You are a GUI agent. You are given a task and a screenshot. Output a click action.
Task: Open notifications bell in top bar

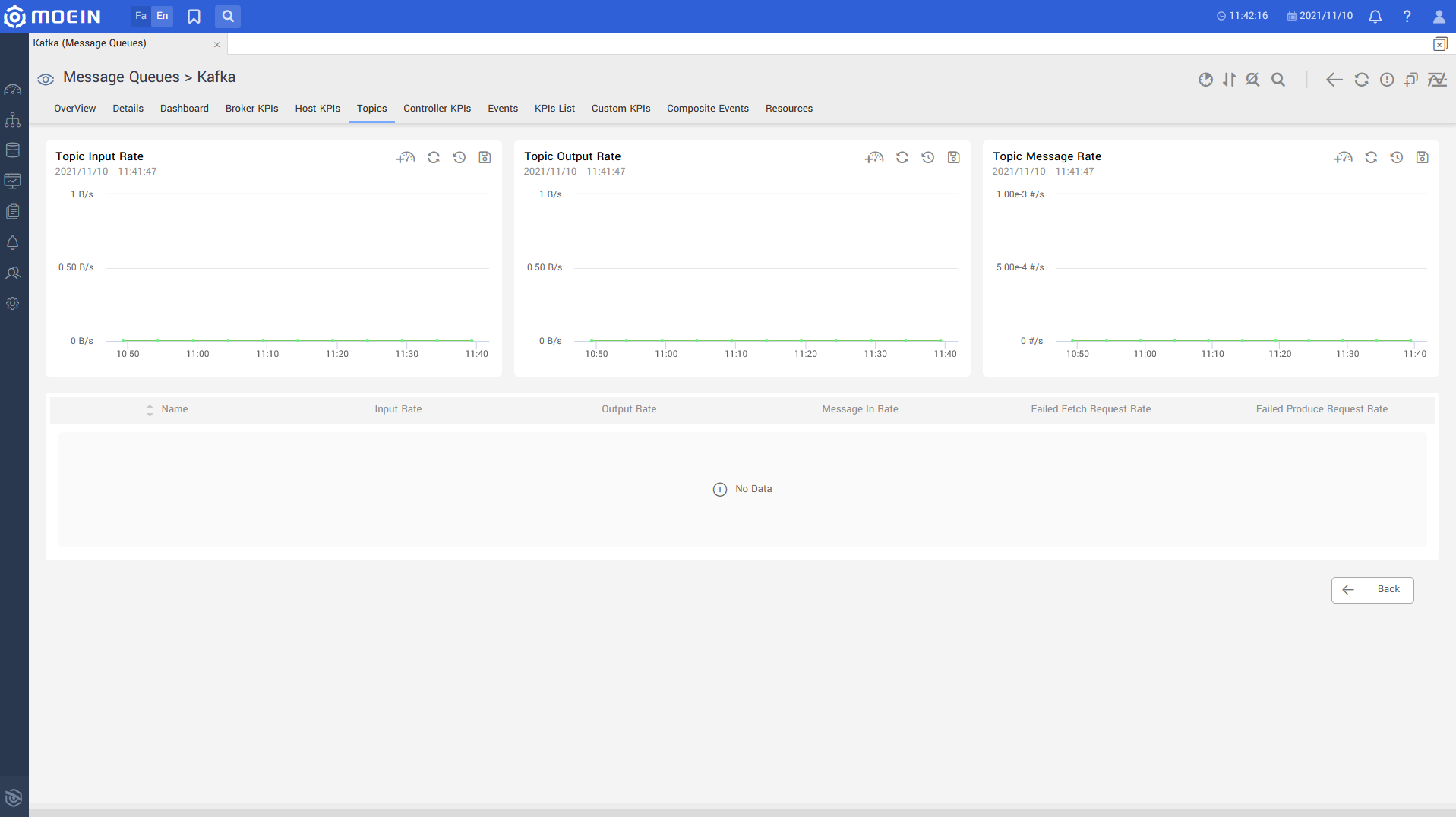click(1375, 16)
